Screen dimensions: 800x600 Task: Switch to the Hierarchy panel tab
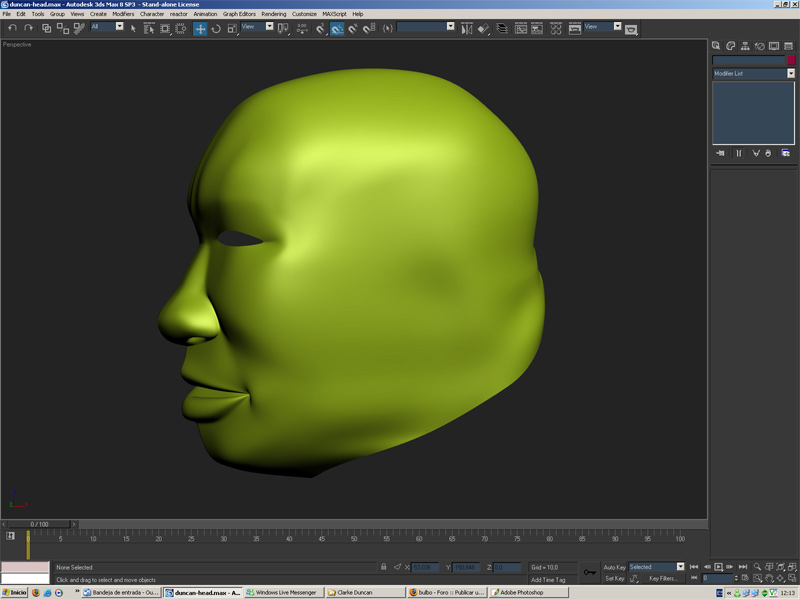[x=745, y=46]
